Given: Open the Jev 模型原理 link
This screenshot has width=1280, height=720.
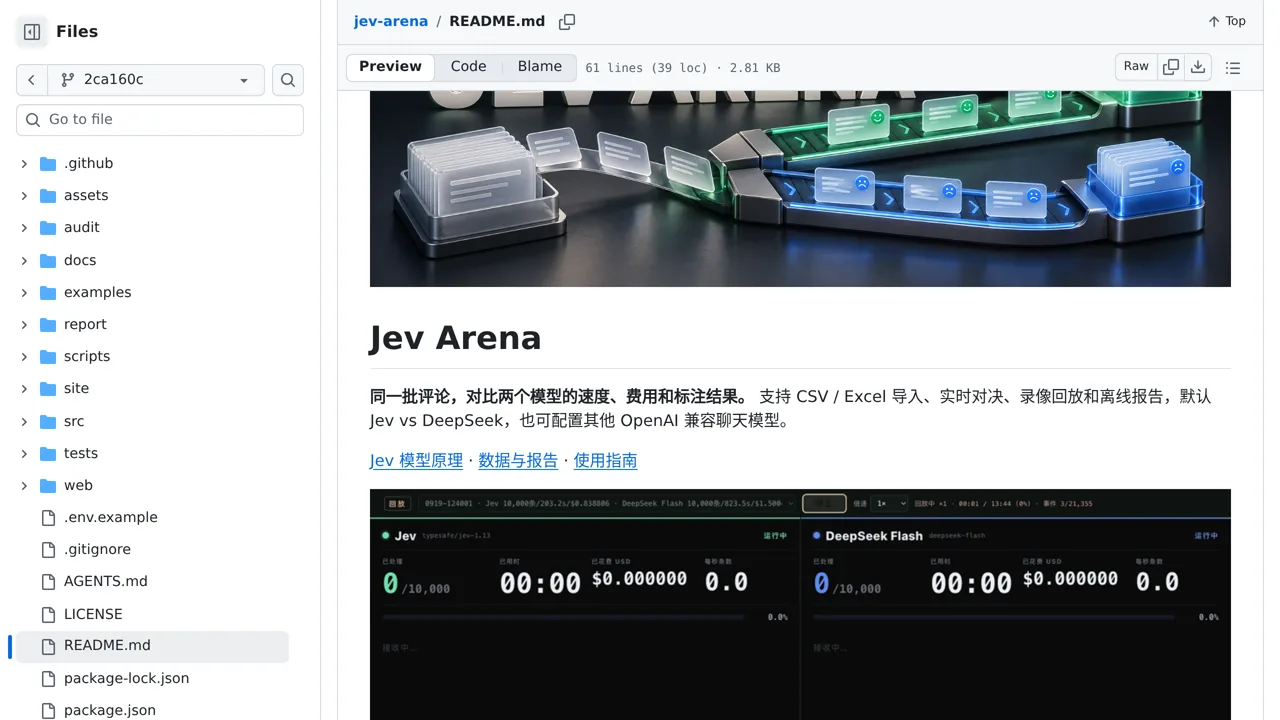Looking at the screenshot, I should [x=416, y=461].
